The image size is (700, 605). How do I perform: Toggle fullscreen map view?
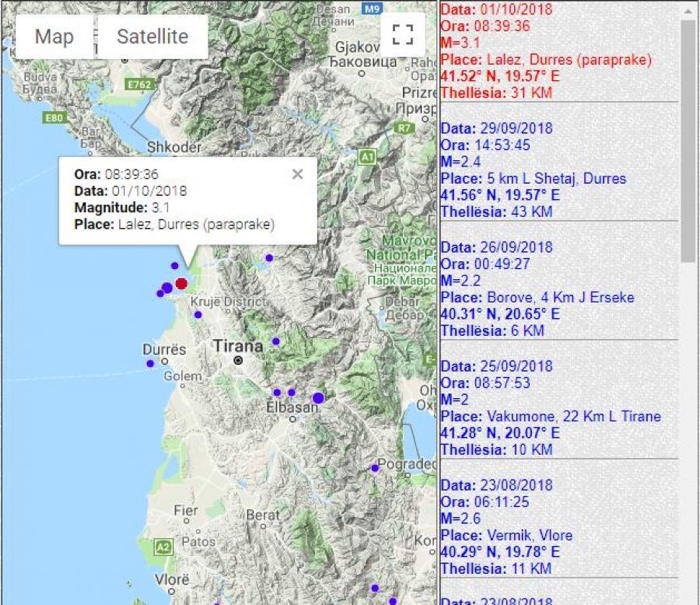(x=402, y=34)
